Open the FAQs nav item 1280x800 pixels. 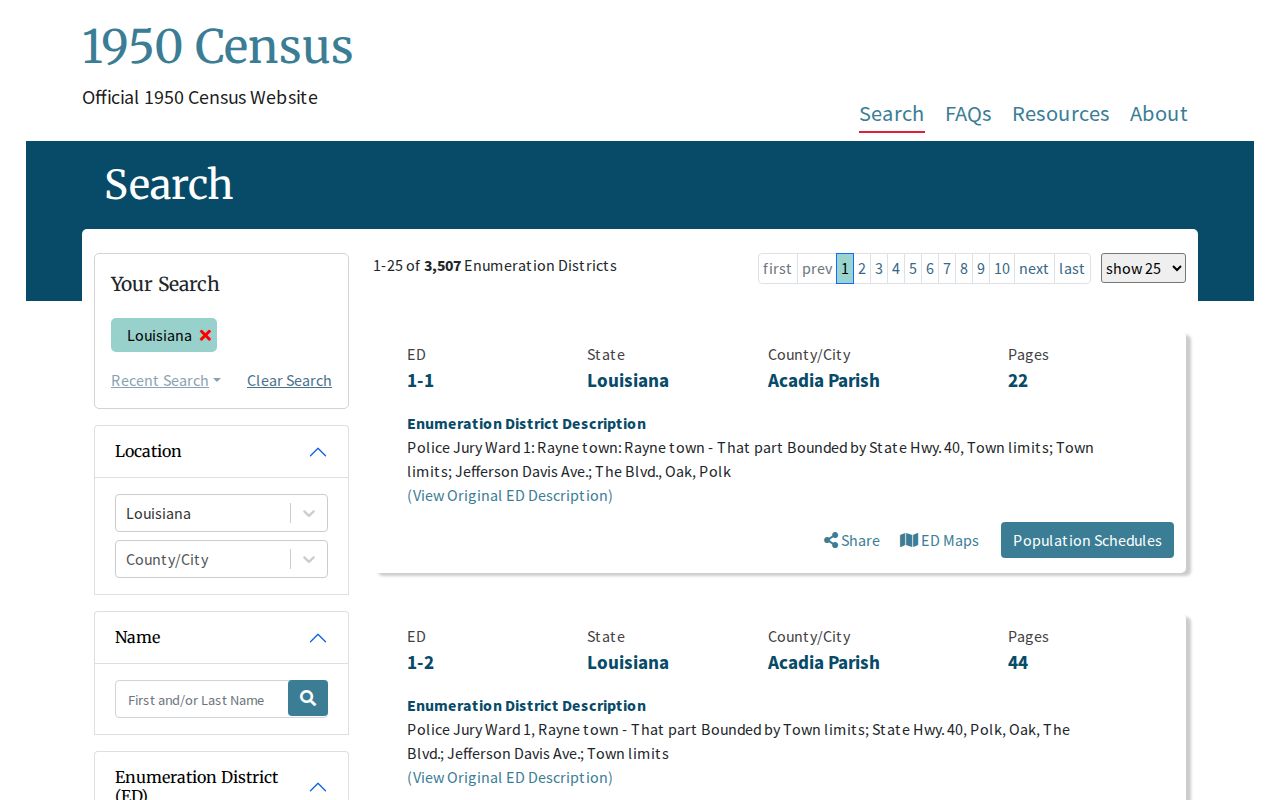pyautogui.click(x=968, y=113)
